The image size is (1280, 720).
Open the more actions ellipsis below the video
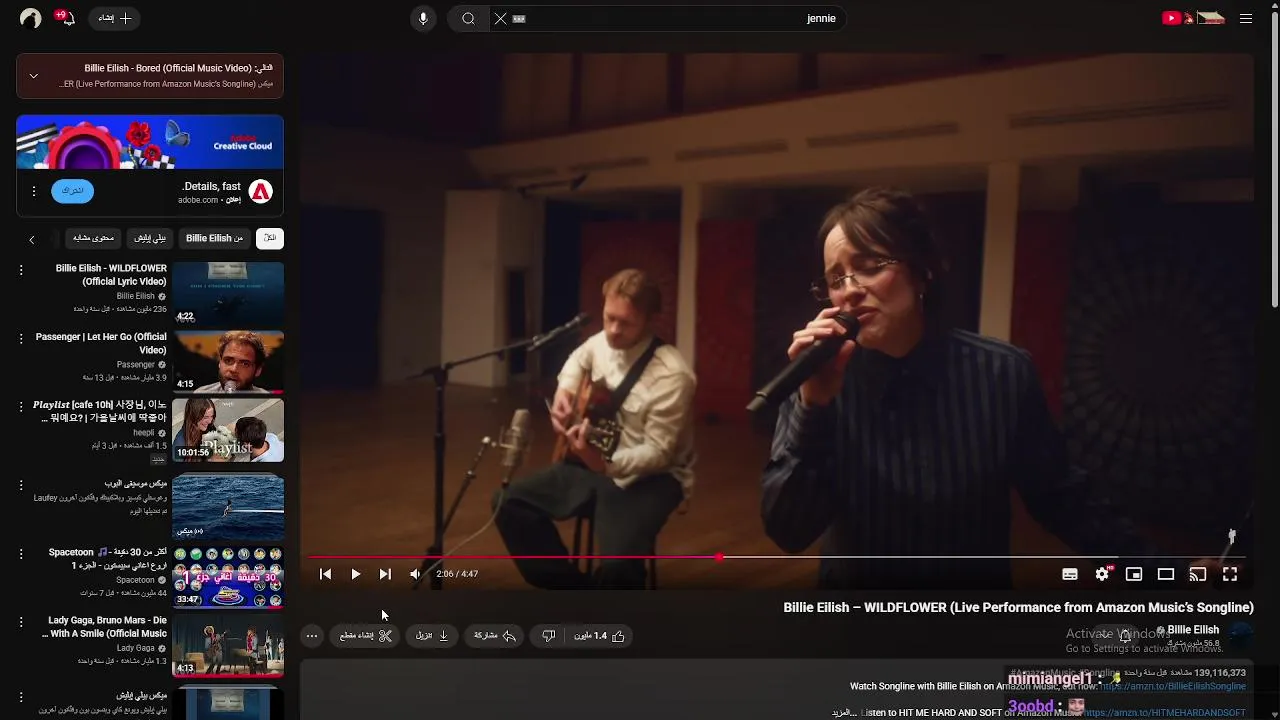[312, 636]
